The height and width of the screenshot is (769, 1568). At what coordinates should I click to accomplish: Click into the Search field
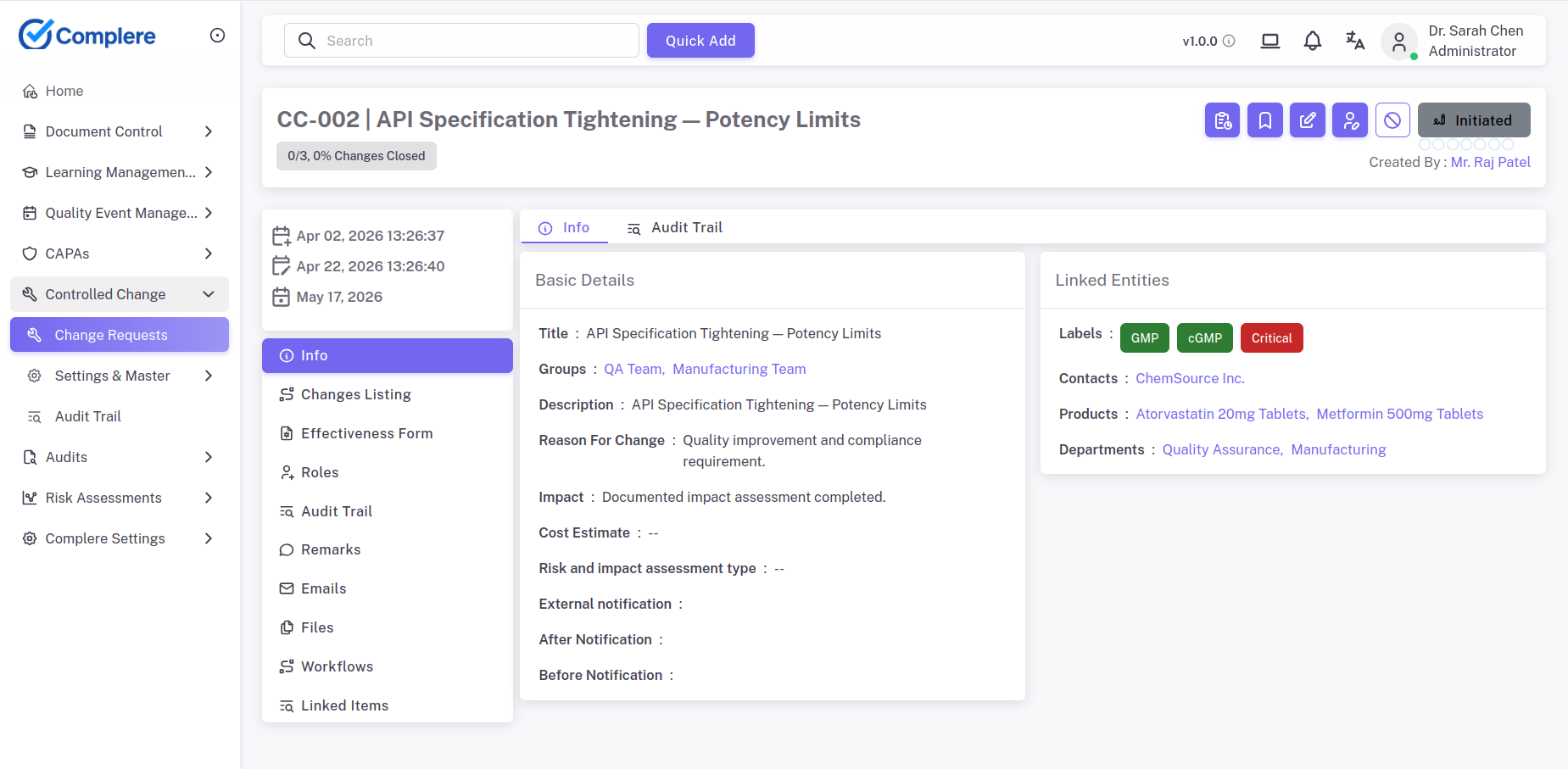pos(475,41)
